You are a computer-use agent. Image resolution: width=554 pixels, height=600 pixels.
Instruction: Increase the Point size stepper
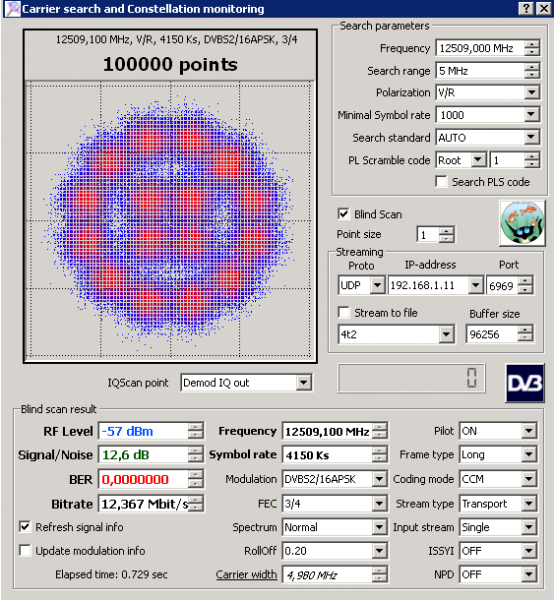(446, 231)
